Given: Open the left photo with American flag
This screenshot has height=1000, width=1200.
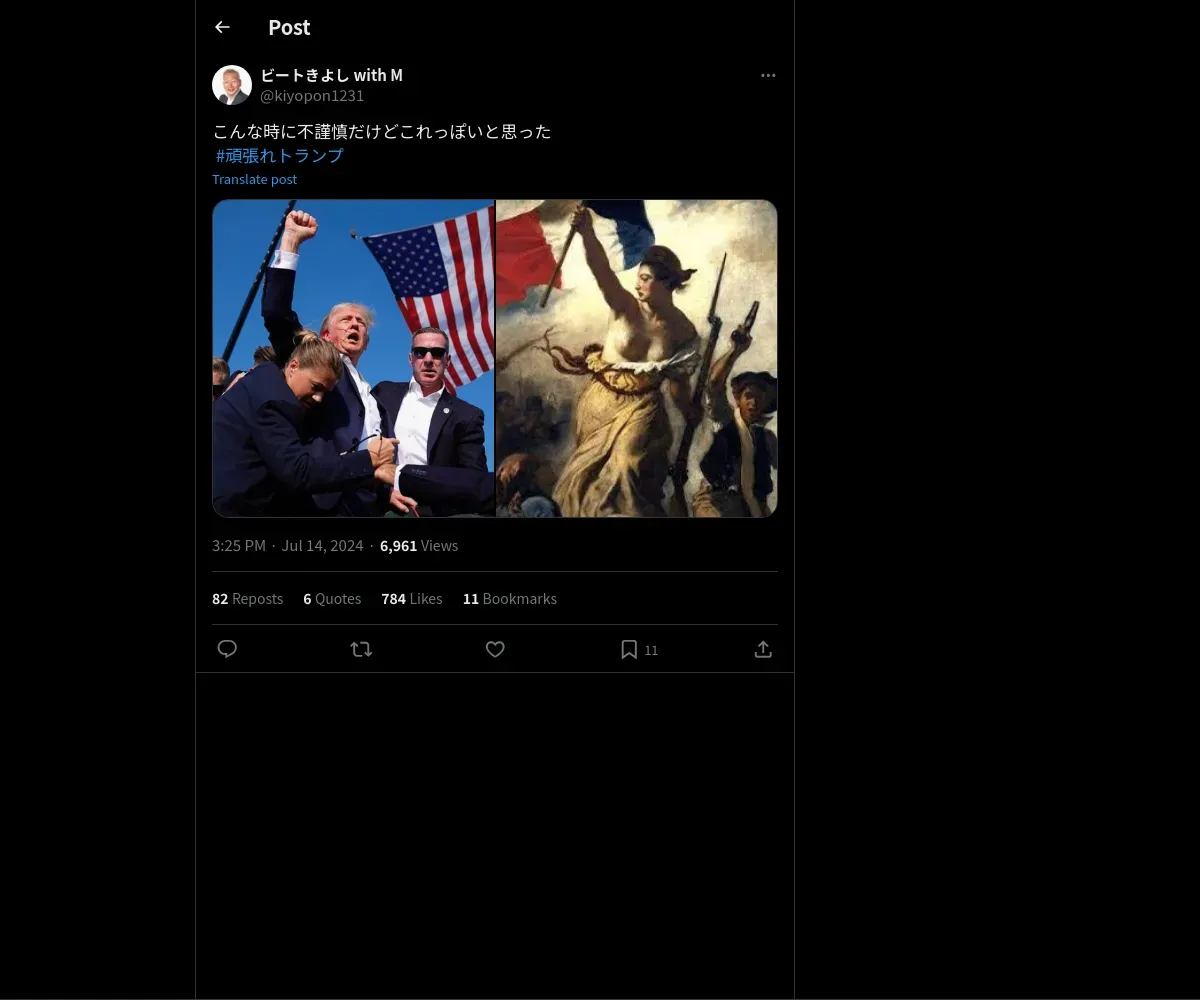Looking at the screenshot, I should point(353,358).
